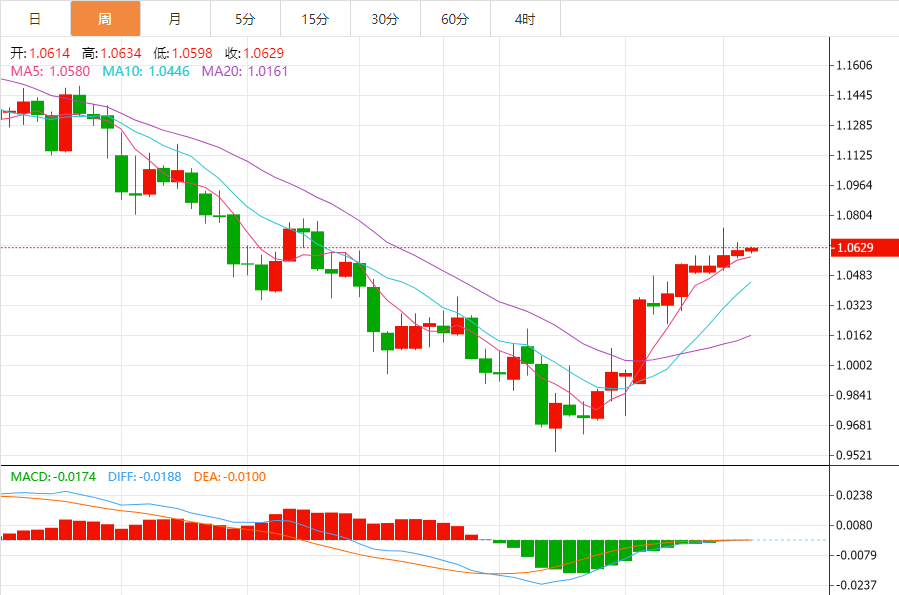Image resolution: width=899 pixels, height=595 pixels.
Task: Click the 1.0002 price axis label
Action: tap(854, 365)
